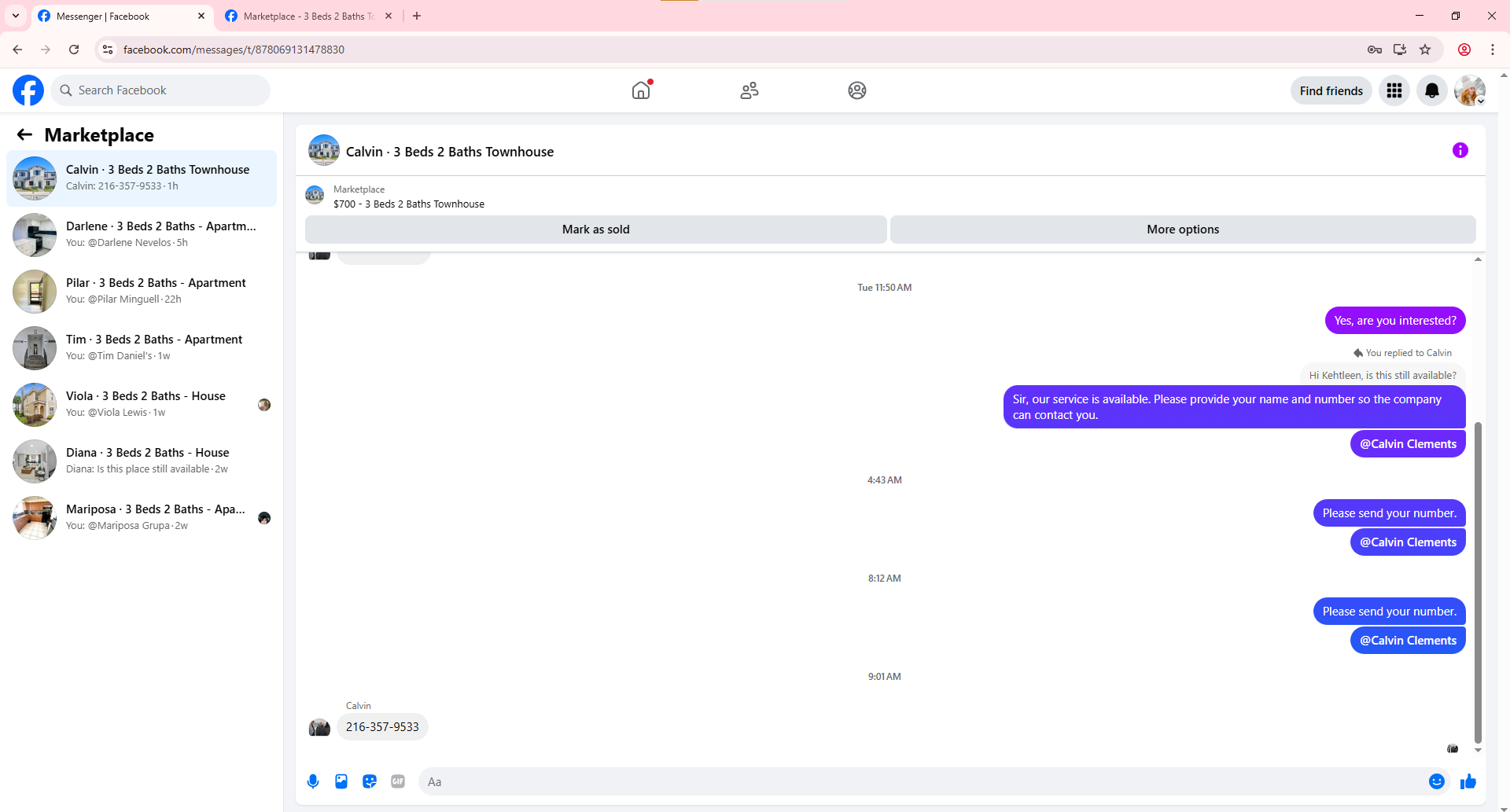
Task: Open the Calvin townhouse conversation
Action: (x=142, y=178)
